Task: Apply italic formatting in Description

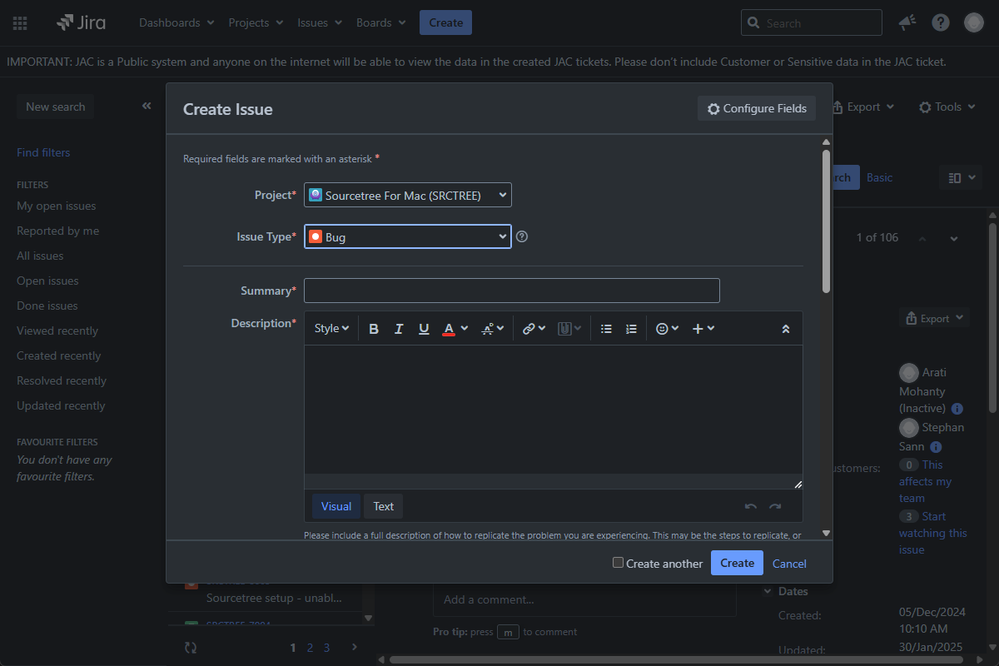Action: tap(399, 329)
